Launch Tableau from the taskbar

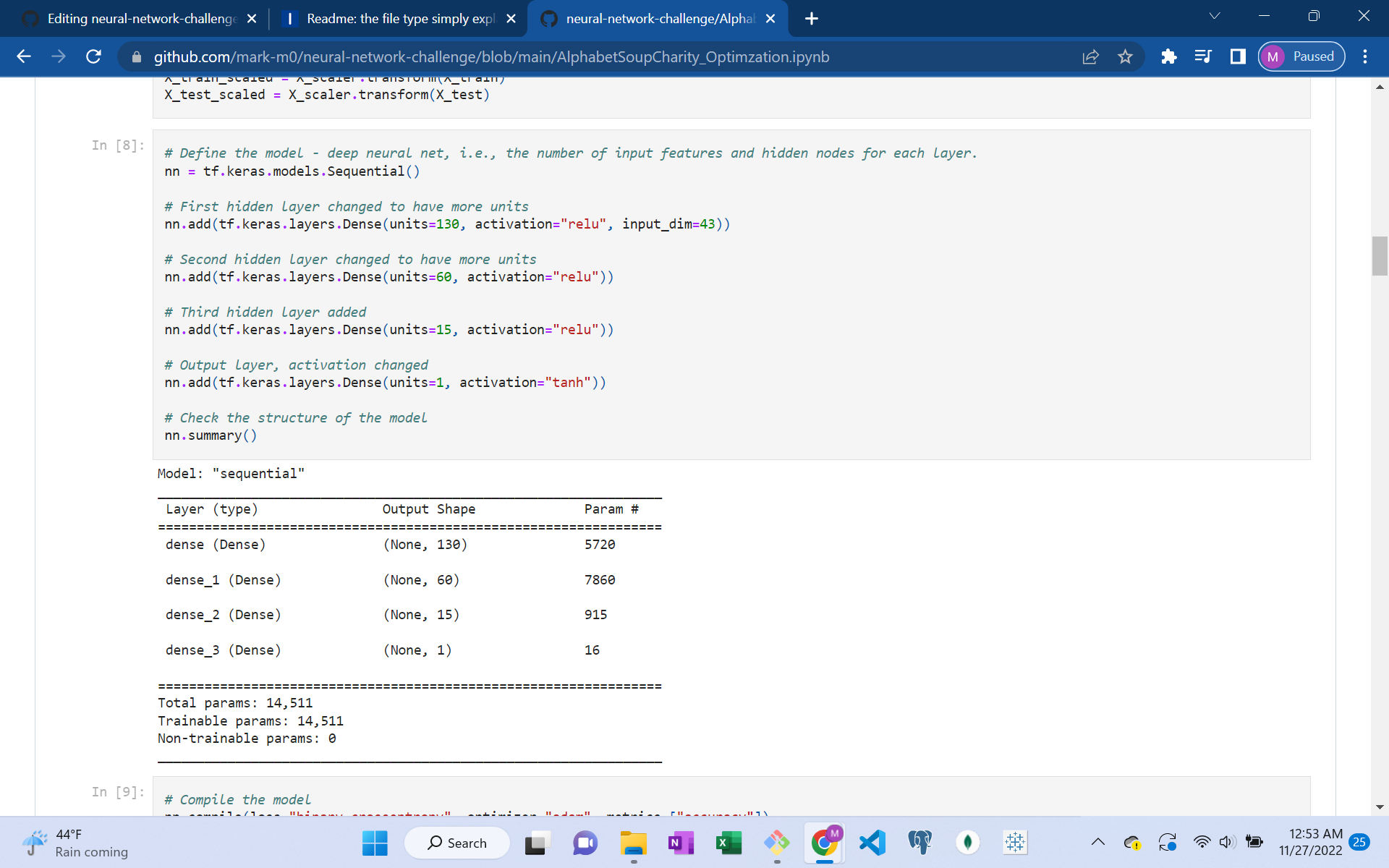pyautogui.click(x=1015, y=843)
